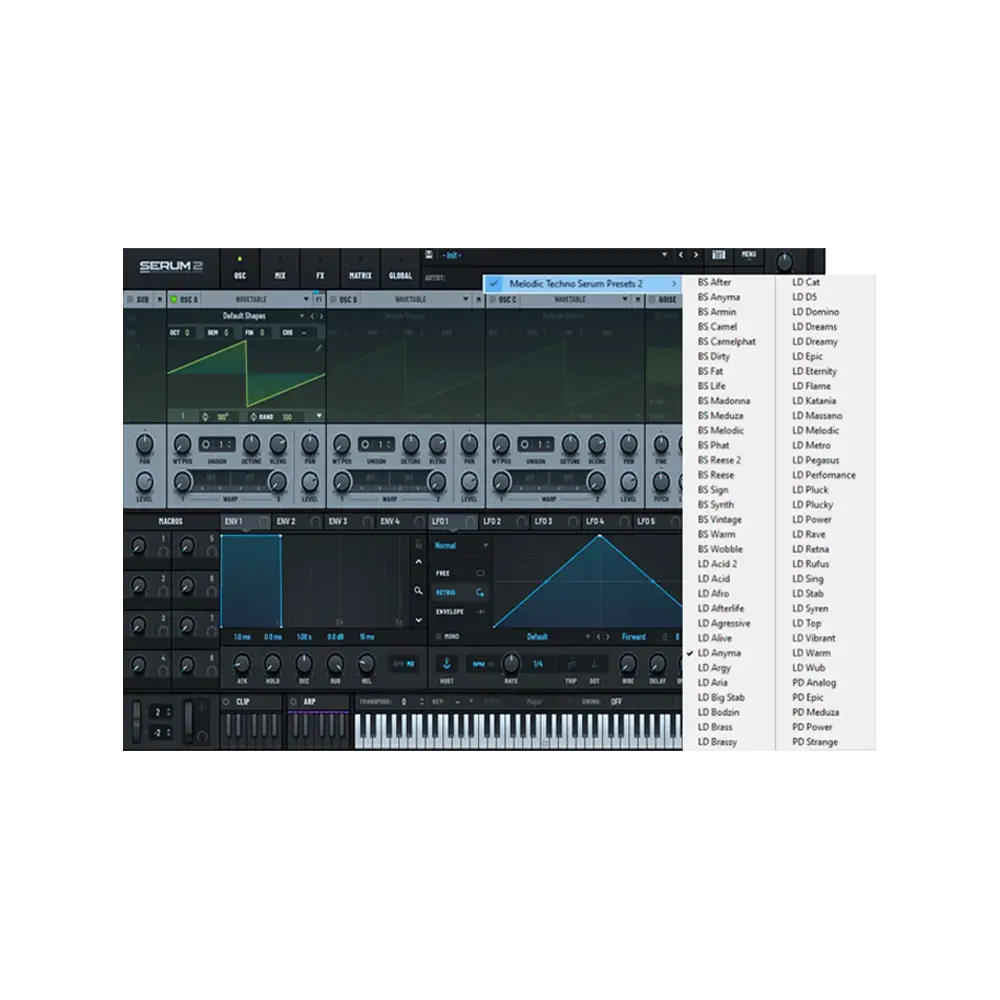1000x1000 pixels.
Task: Click the LFO 1 modulation source handle
Action: tap(470, 522)
